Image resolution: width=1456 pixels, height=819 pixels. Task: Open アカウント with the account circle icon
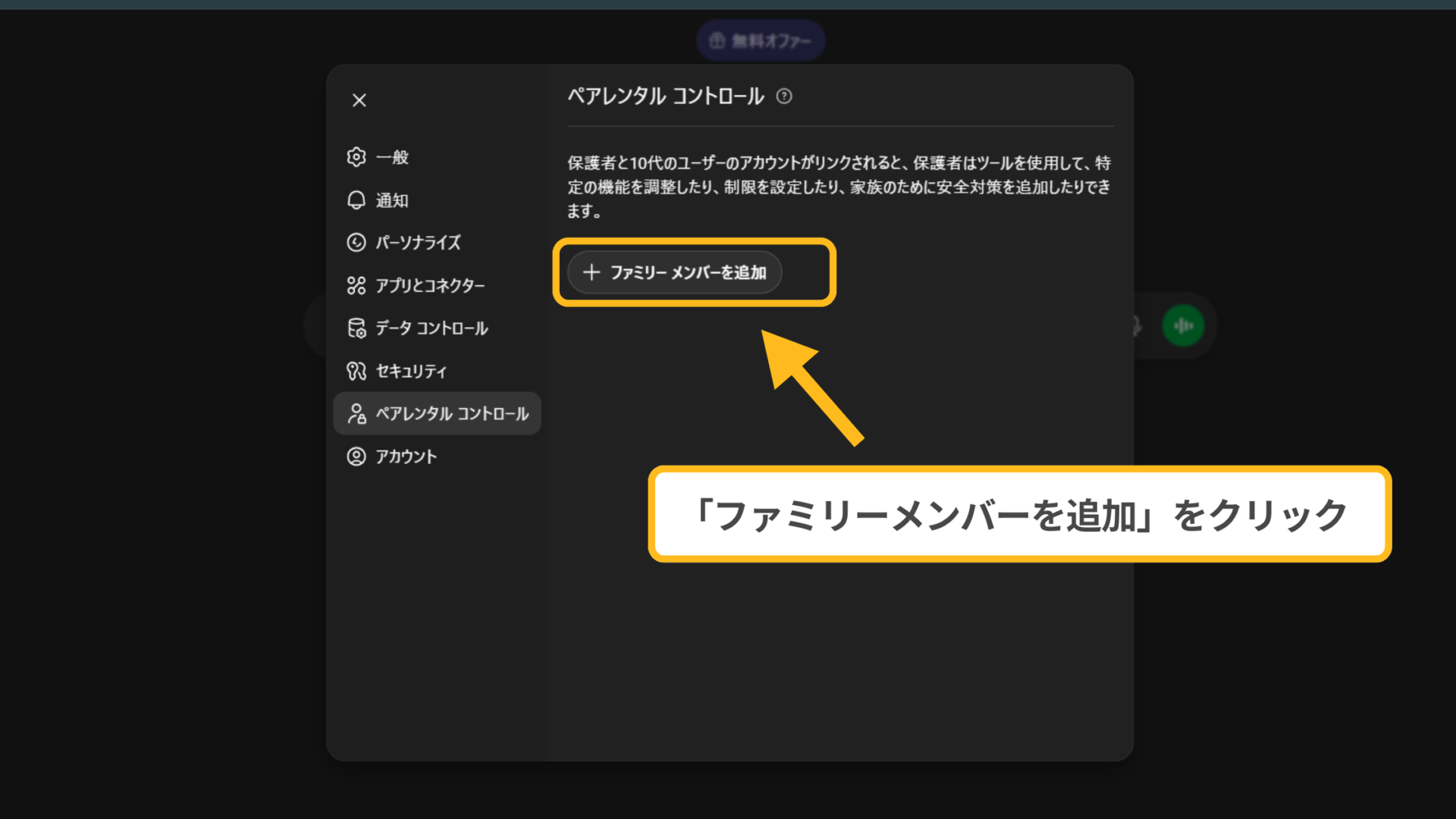click(x=356, y=456)
